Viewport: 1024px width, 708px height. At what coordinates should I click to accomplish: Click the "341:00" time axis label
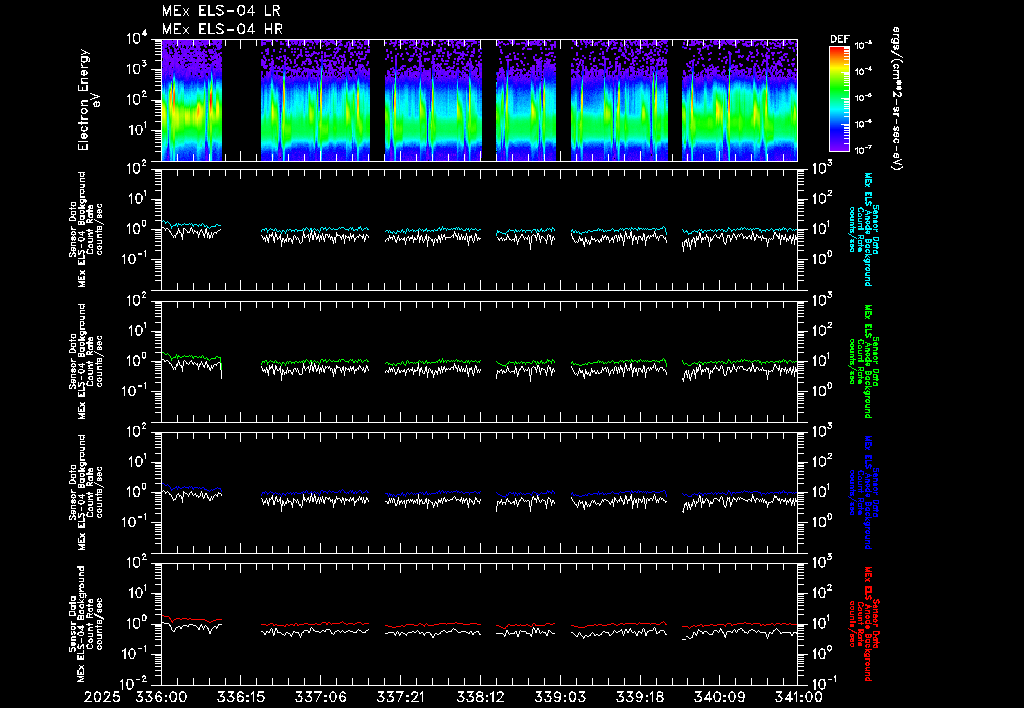(x=797, y=698)
